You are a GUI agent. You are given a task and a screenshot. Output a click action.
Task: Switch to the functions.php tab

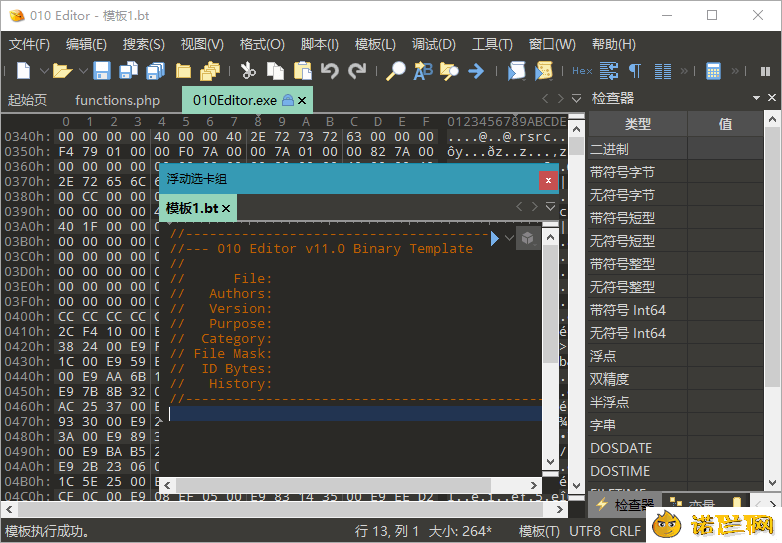coord(117,100)
